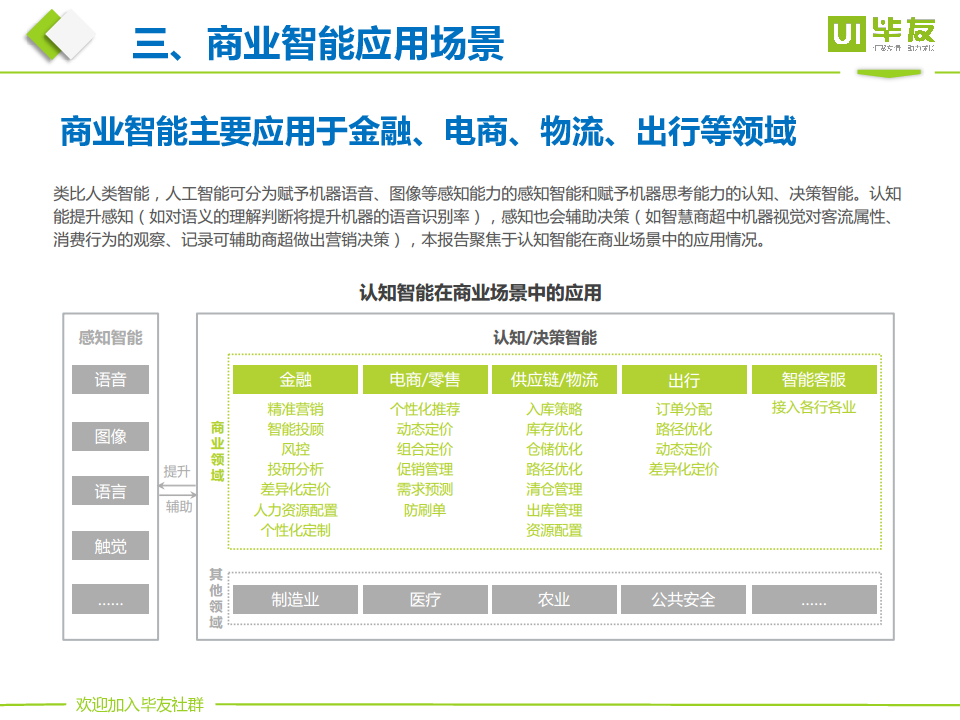This screenshot has width=960, height=720.
Task: Click the green diamond logo icon
Action: [x=58, y=37]
